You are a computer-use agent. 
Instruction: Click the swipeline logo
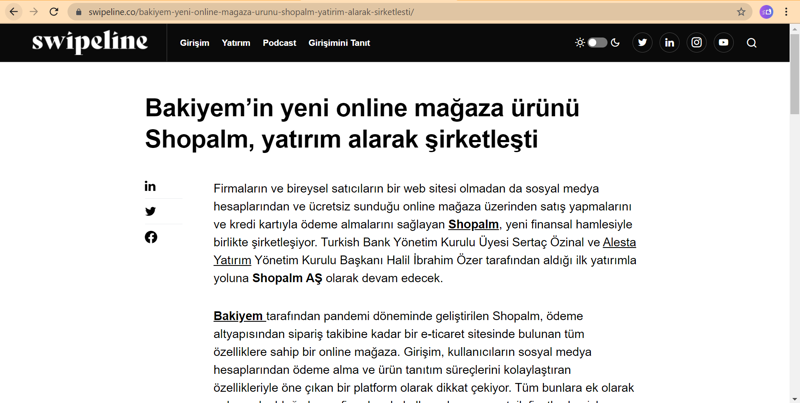pos(89,43)
